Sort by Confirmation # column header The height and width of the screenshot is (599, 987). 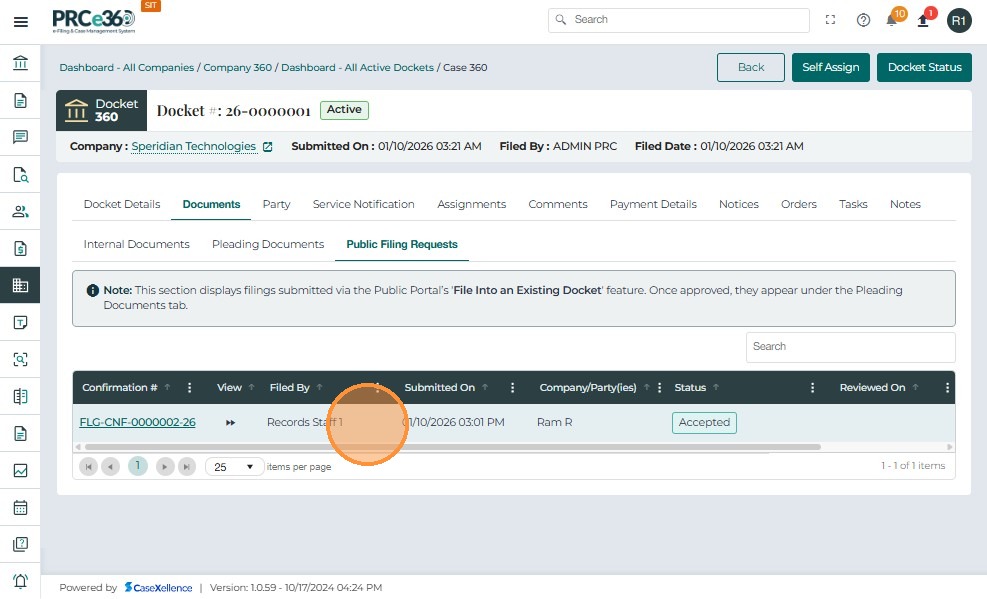click(x=120, y=388)
